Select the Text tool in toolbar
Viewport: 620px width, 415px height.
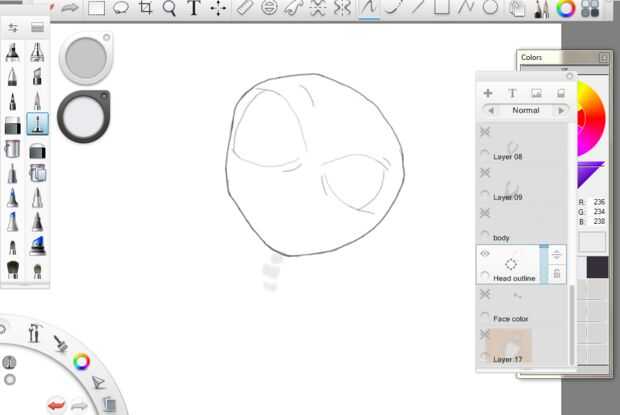[194, 8]
